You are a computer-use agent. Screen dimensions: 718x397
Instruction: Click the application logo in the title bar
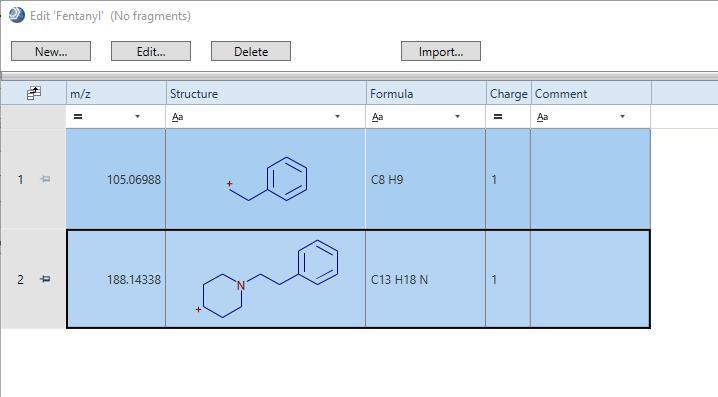16,15
